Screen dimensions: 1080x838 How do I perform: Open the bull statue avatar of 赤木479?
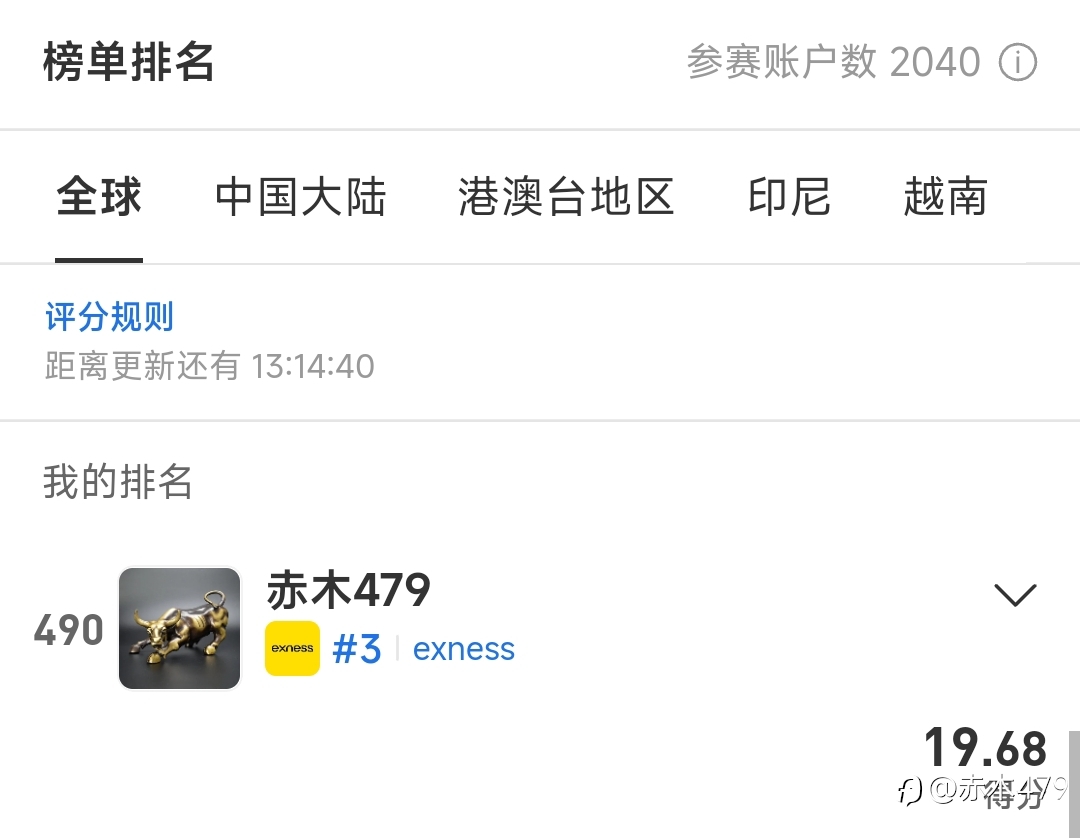click(x=180, y=627)
